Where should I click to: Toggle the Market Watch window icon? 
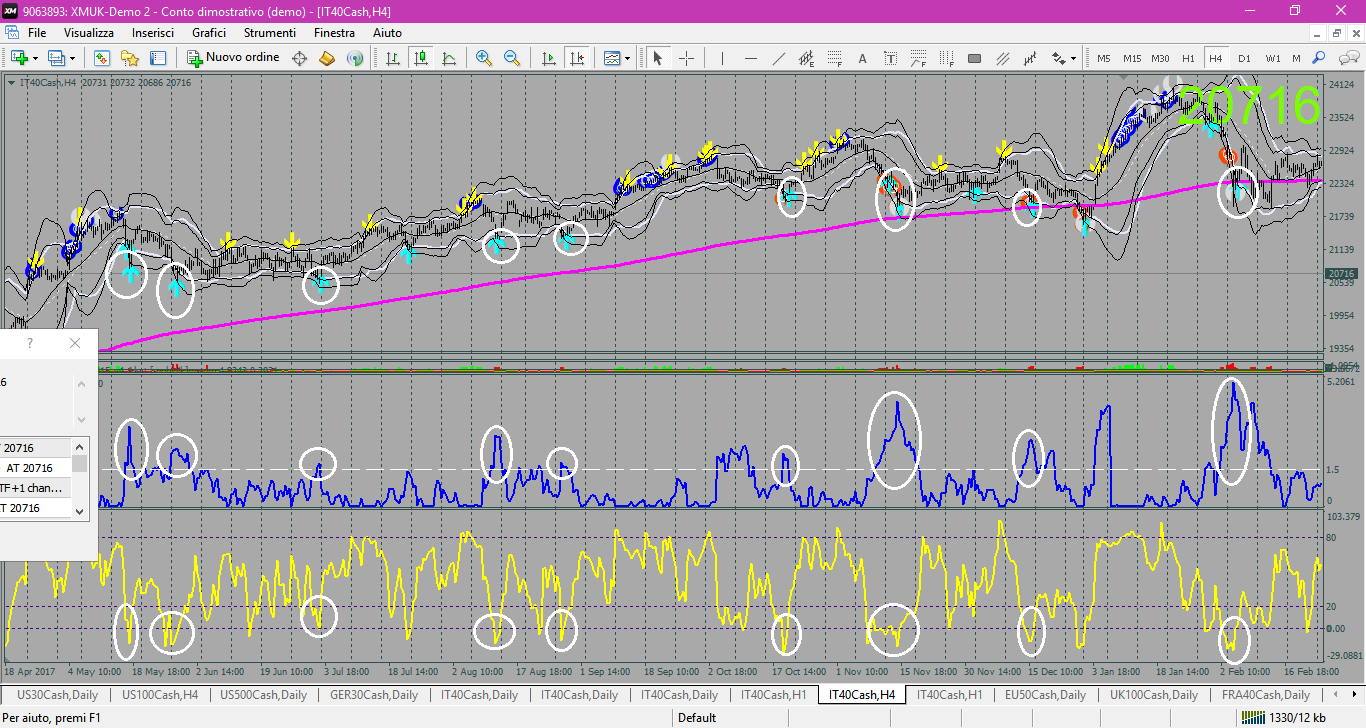[101, 58]
